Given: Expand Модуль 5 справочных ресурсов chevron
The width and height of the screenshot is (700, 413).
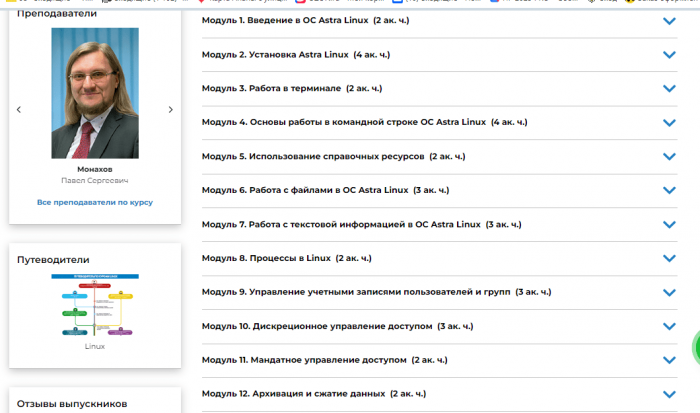Looking at the screenshot, I should point(669,157).
